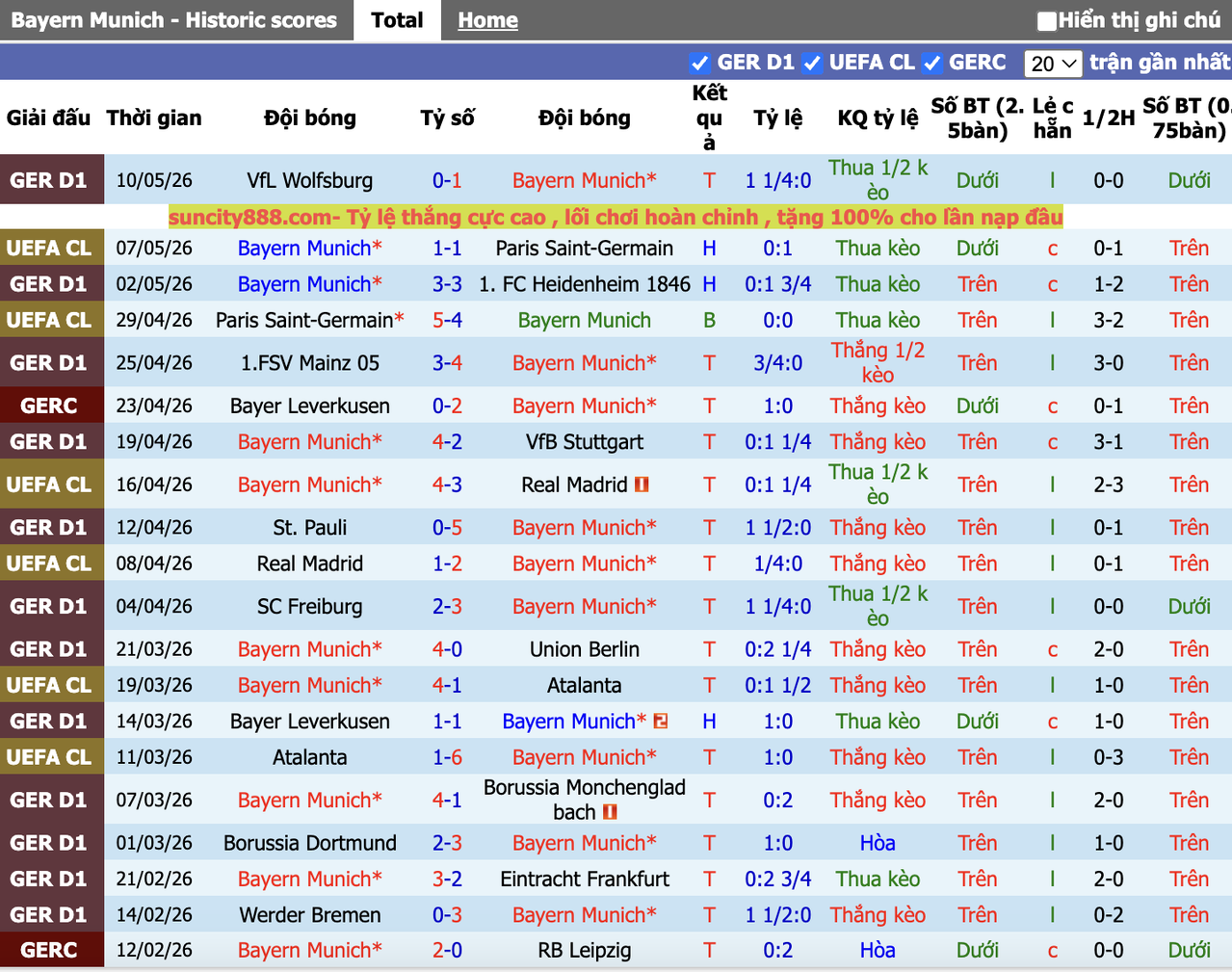
Task: Open Eintracht Frankfurt team link
Action: (x=584, y=879)
